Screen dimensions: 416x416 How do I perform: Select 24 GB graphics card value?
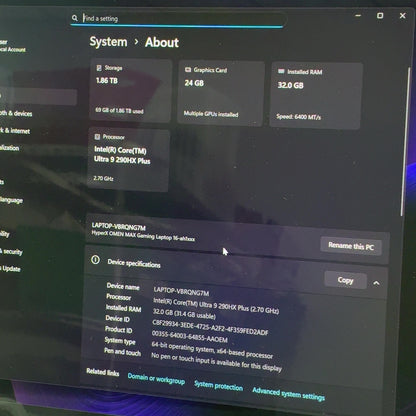[x=194, y=83]
